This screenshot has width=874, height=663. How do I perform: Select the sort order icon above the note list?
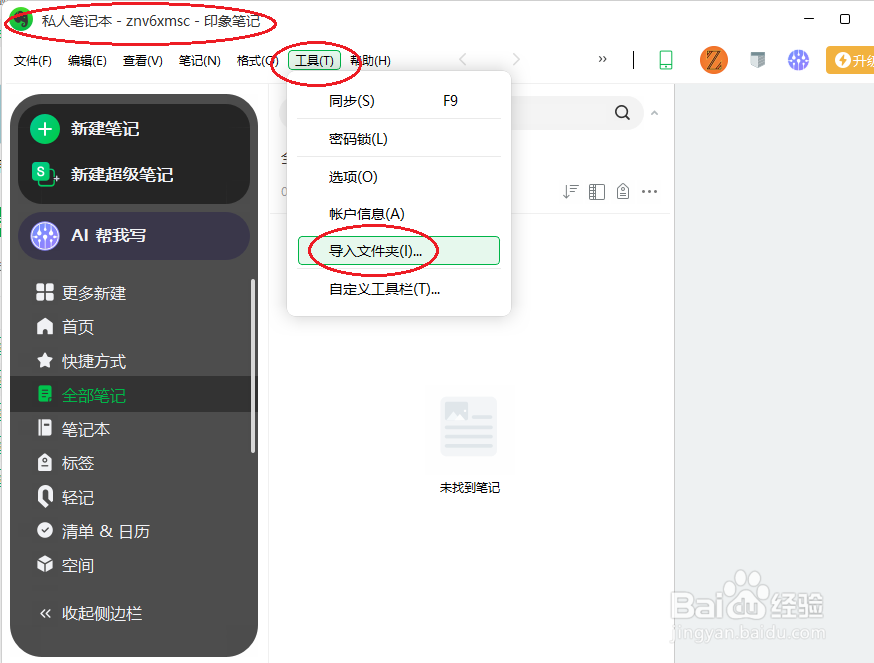570,191
